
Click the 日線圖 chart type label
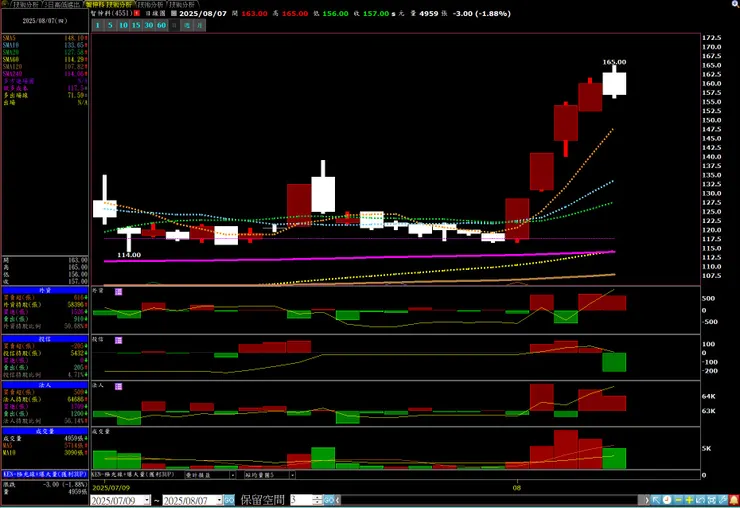(156, 13)
